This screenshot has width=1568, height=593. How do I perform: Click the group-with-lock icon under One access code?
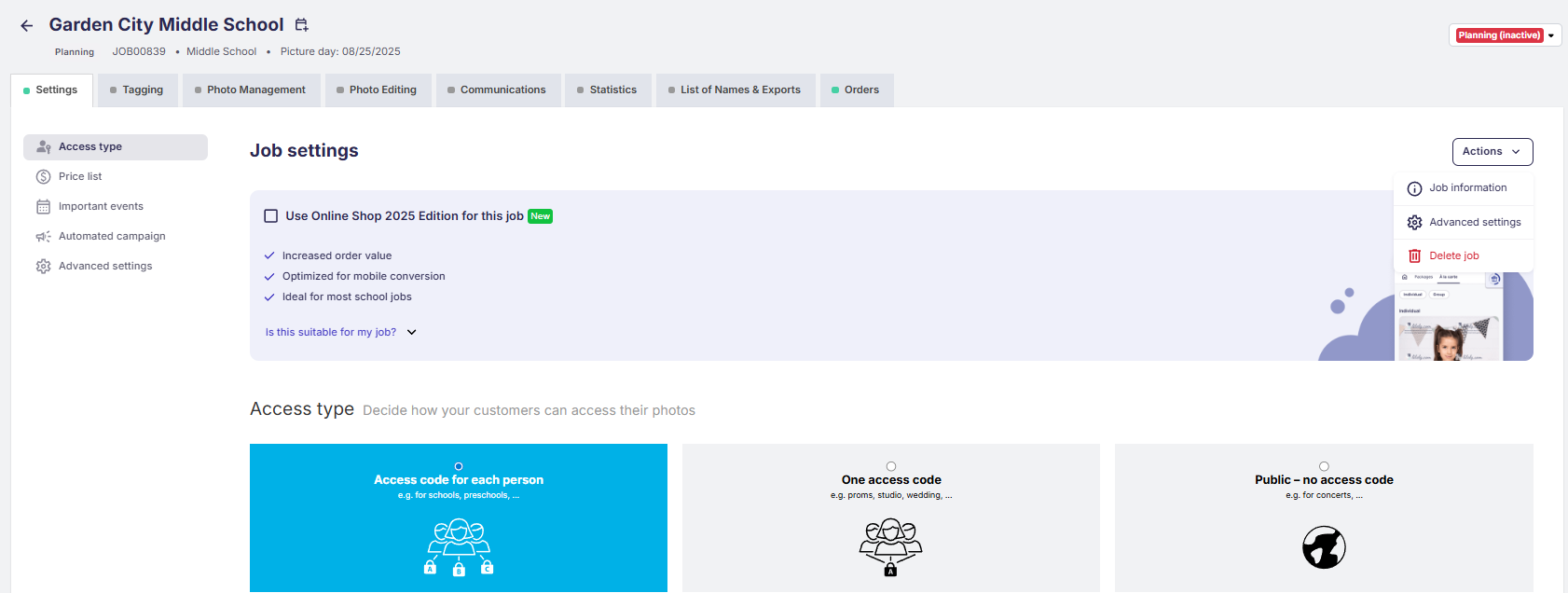(891, 547)
